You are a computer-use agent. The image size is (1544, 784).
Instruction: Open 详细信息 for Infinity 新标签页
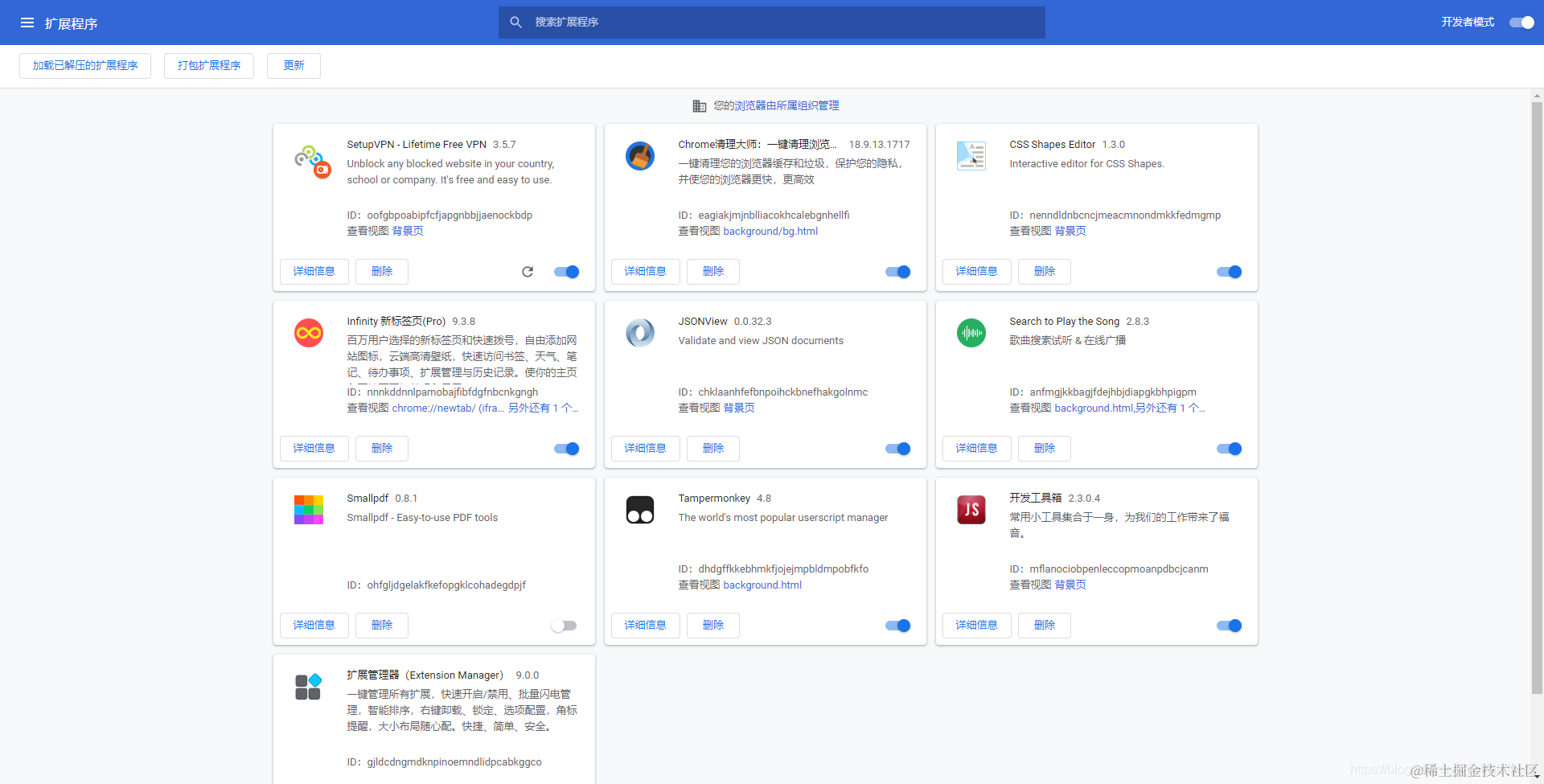coord(314,449)
